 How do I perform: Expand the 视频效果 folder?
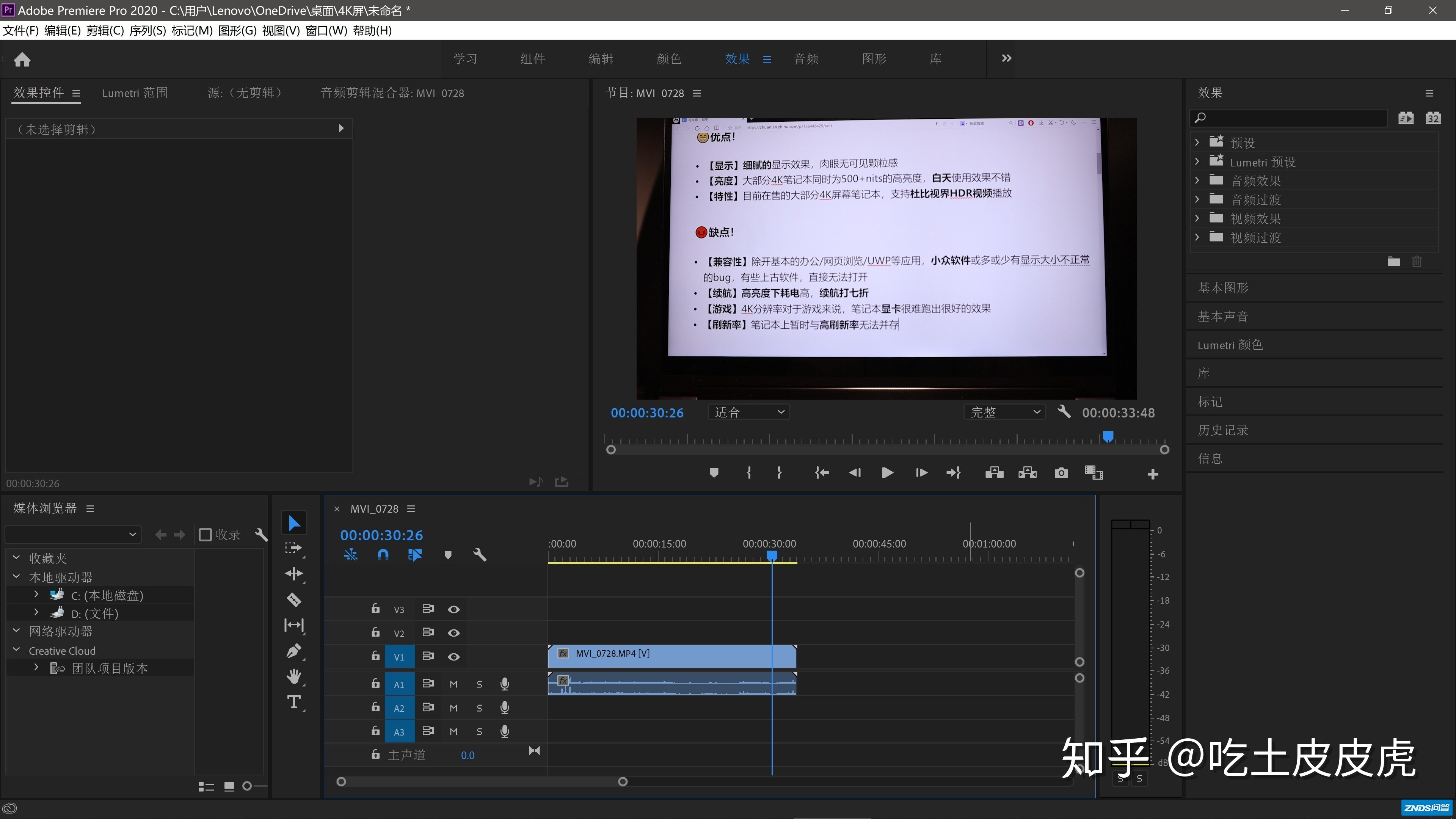[1197, 218]
